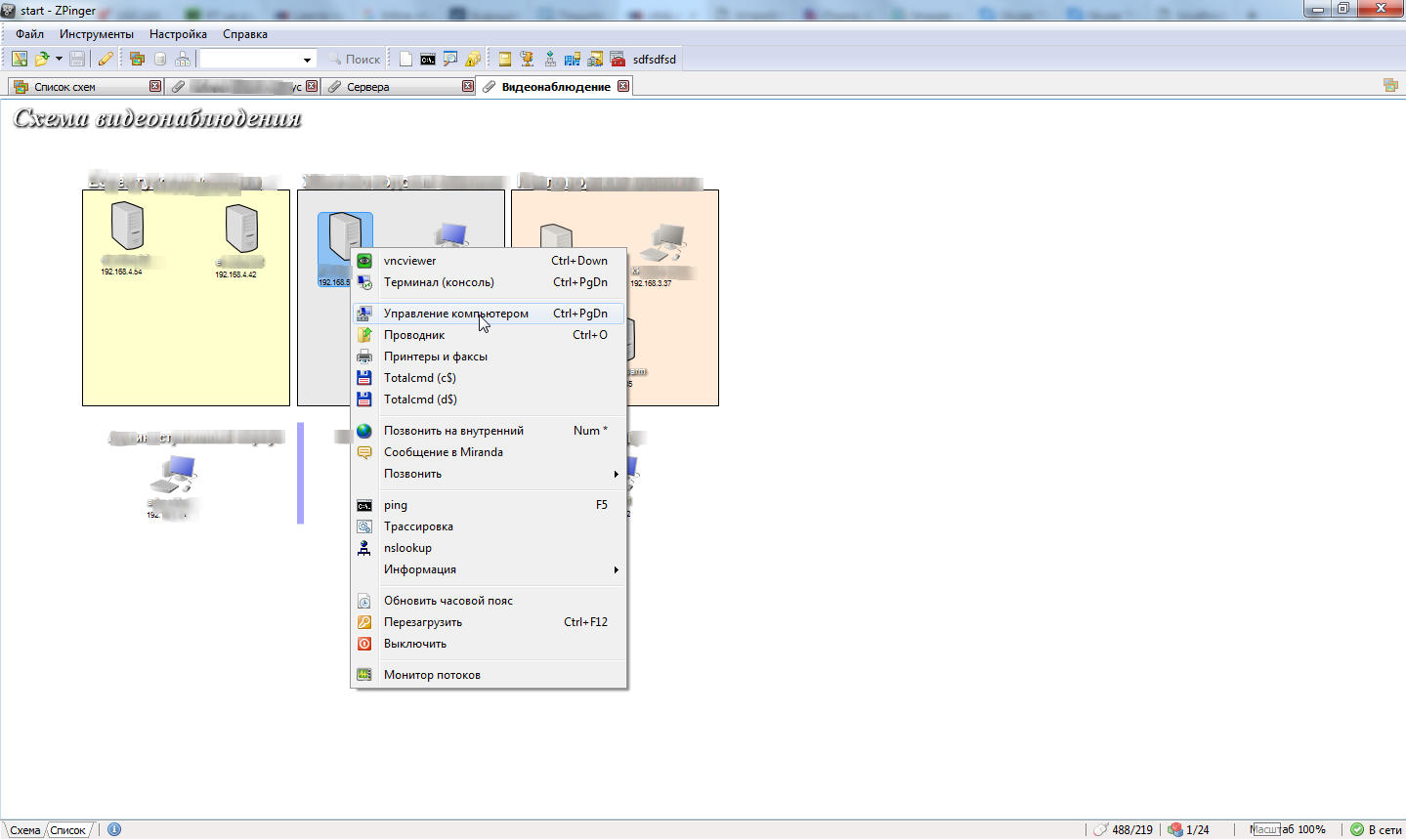The width and height of the screenshot is (1406, 840).
Task: Select Управление компьютером in context menu
Action: (455, 314)
